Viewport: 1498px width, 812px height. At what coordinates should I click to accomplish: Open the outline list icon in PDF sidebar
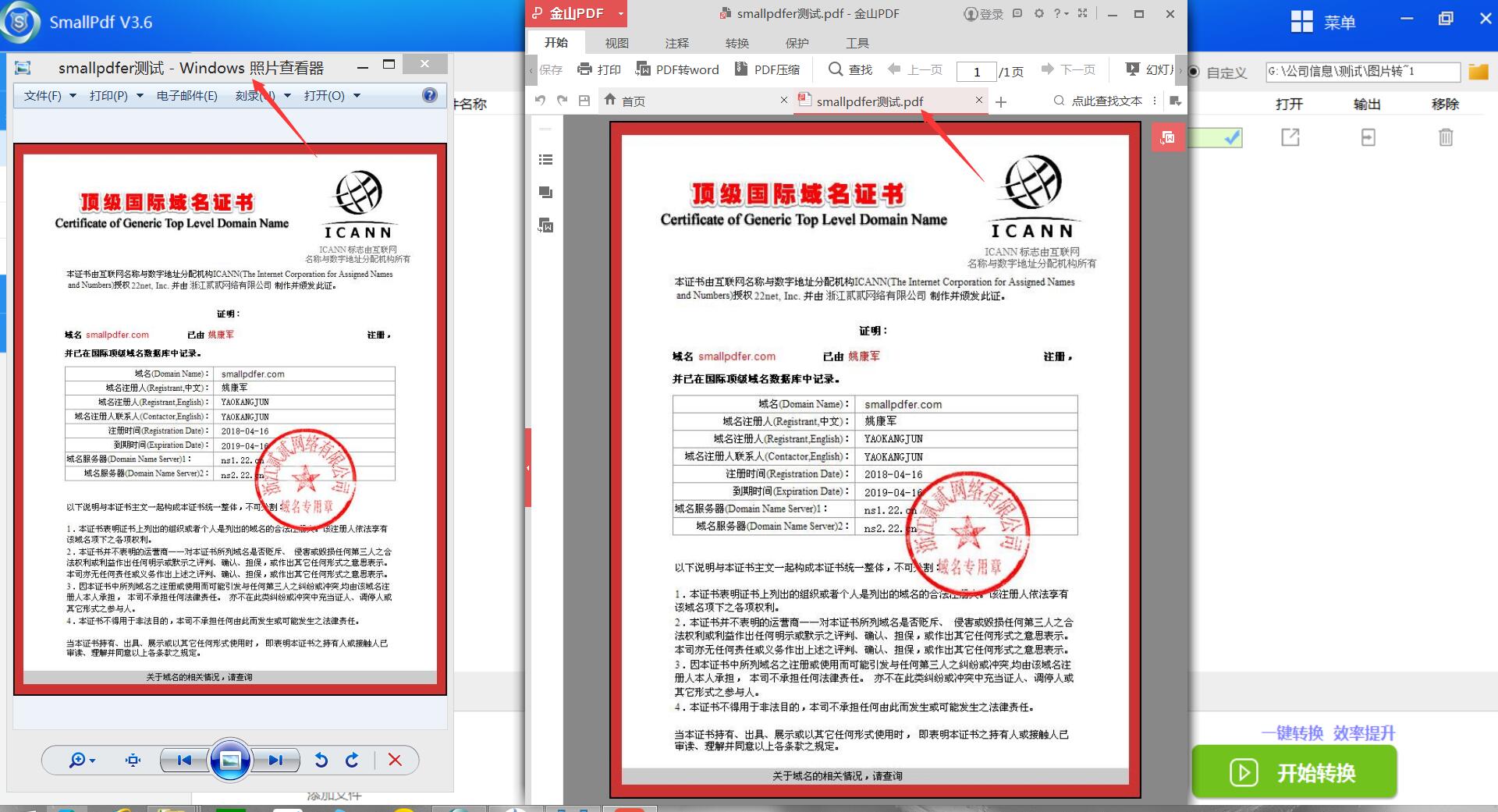click(x=545, y=159)
